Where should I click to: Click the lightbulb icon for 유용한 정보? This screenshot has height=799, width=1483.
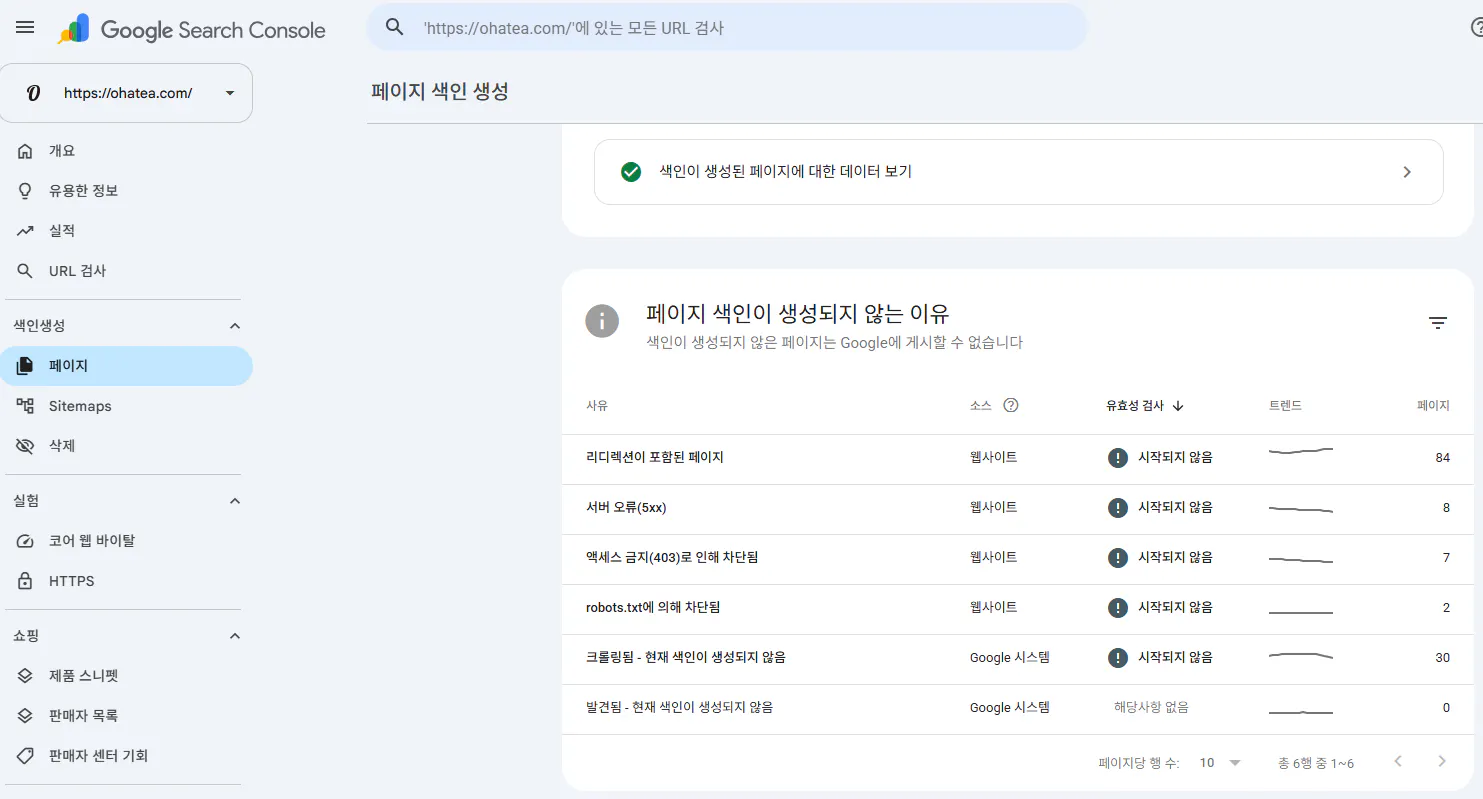(x=26, y=191)
